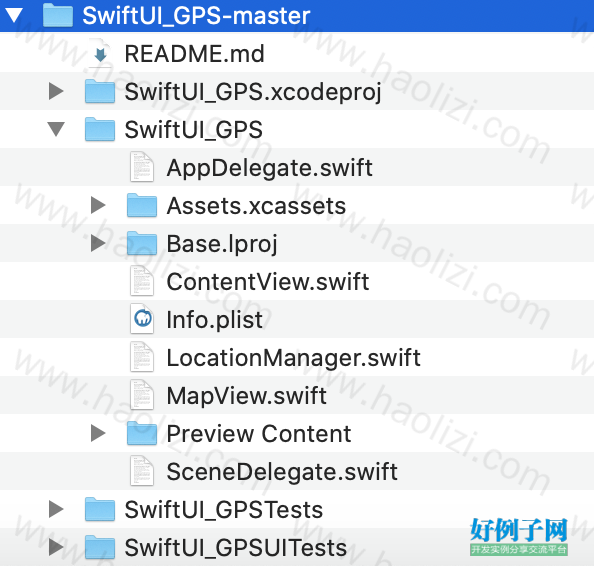Click the SceneDelegate.swift file icon
This screenshot has width=594, height=566.
point(142,471)
